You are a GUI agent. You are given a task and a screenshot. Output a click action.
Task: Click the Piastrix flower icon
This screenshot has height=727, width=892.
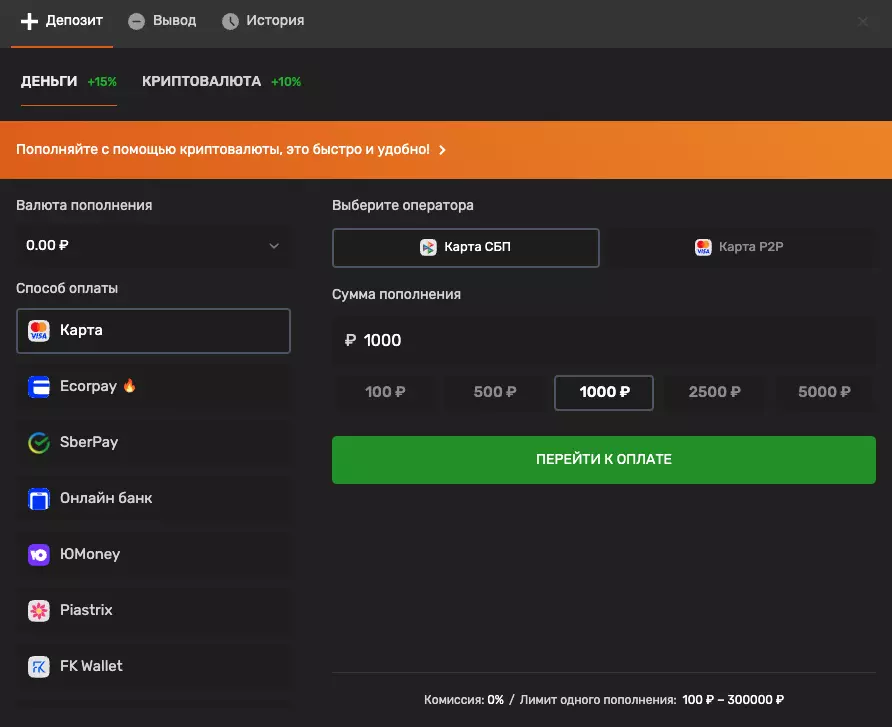tap(38, 610)
